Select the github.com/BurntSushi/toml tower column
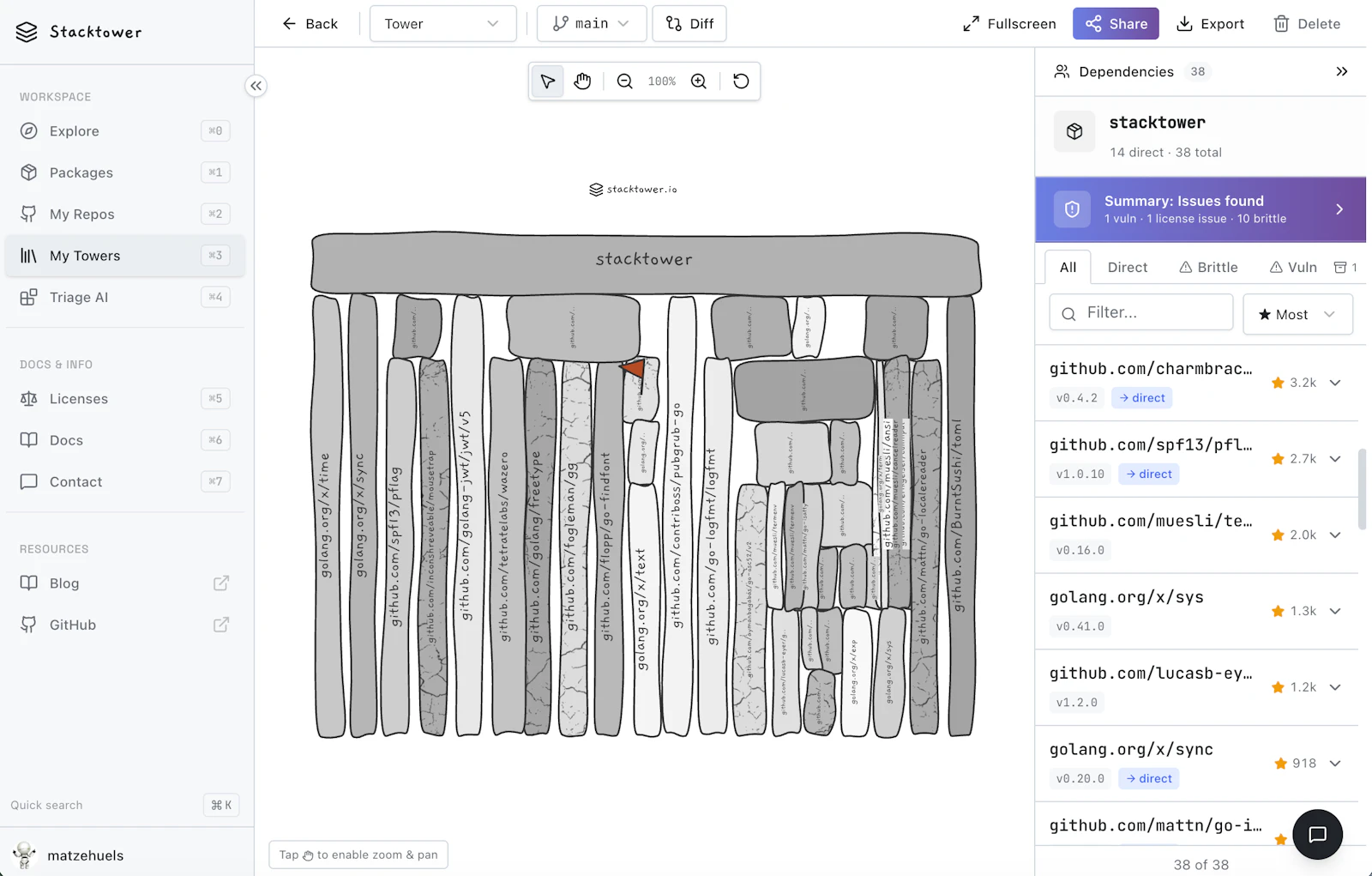This screenshot has width=1372, height=876. pyautogui.click(x=960, y=516)
